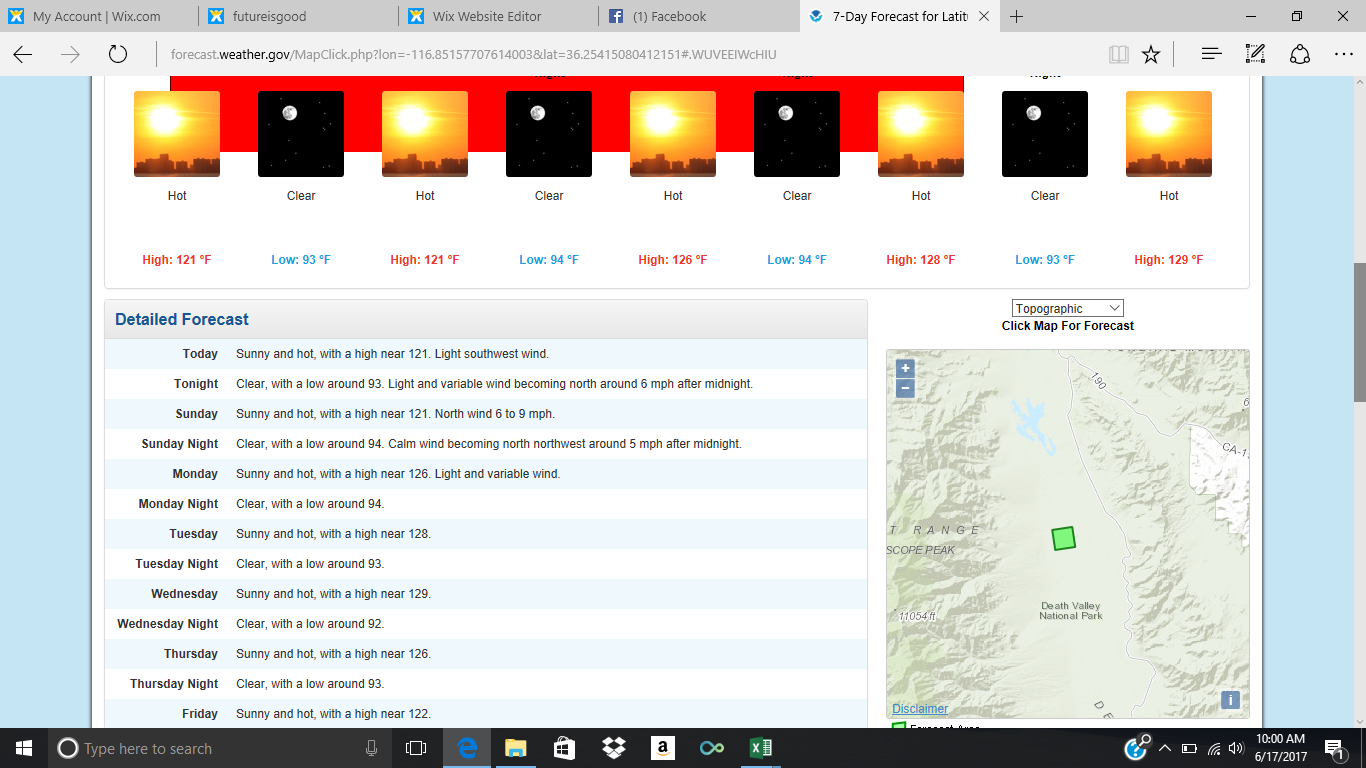
Task: Click the Cortana microphone icon
Action: [371, 748]
